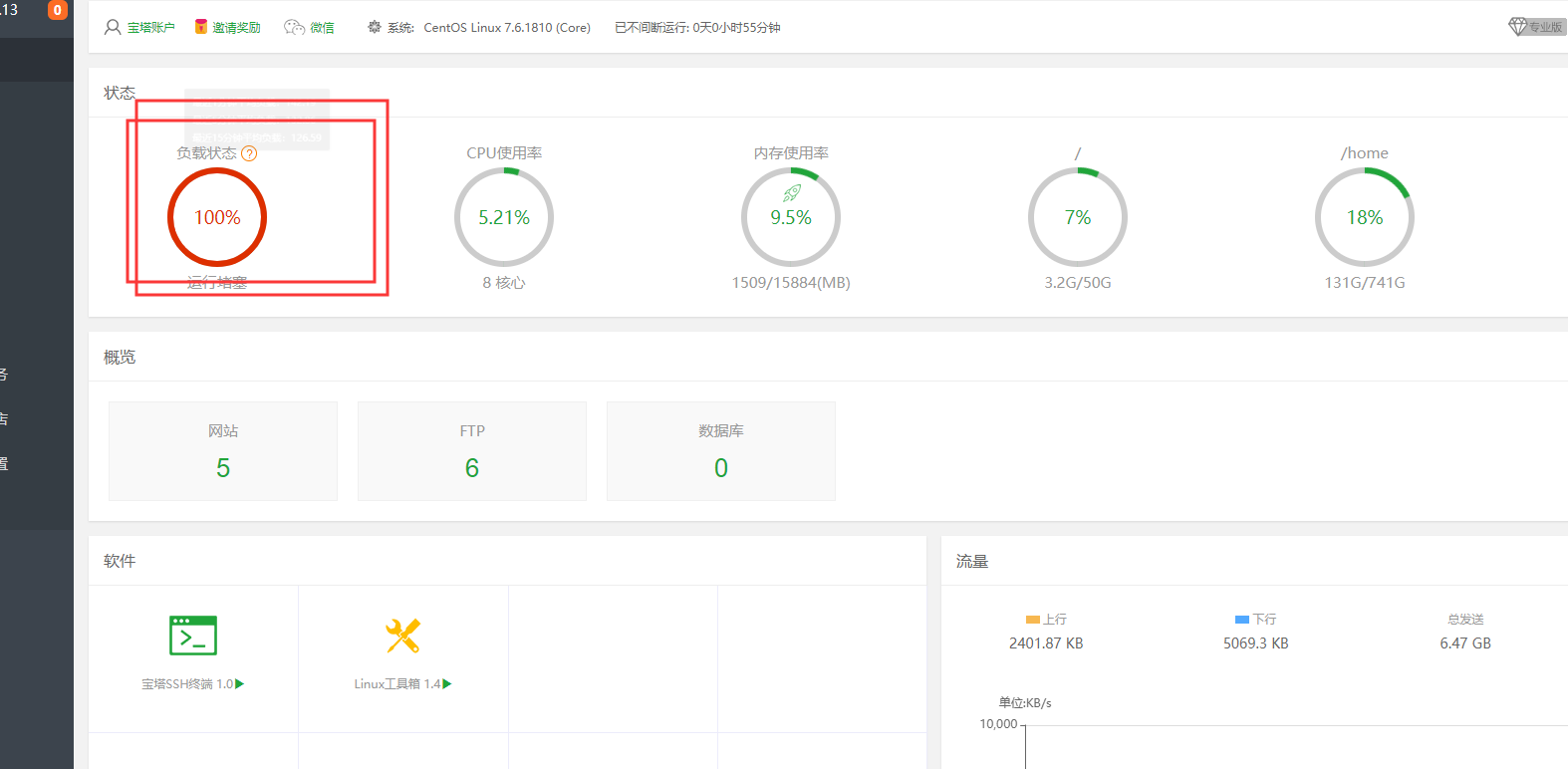1568x769 pixels.
Task: Select the 5069.3 KB download value
Action: [x=1256, y=643]
